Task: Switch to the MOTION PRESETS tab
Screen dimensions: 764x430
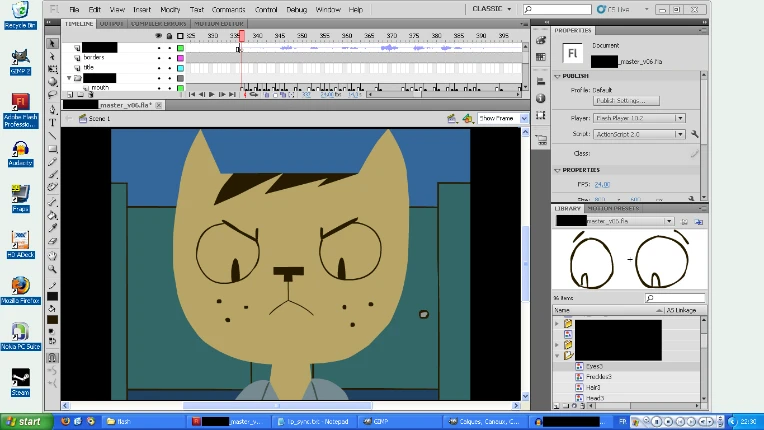Action: tap(613, 208)
